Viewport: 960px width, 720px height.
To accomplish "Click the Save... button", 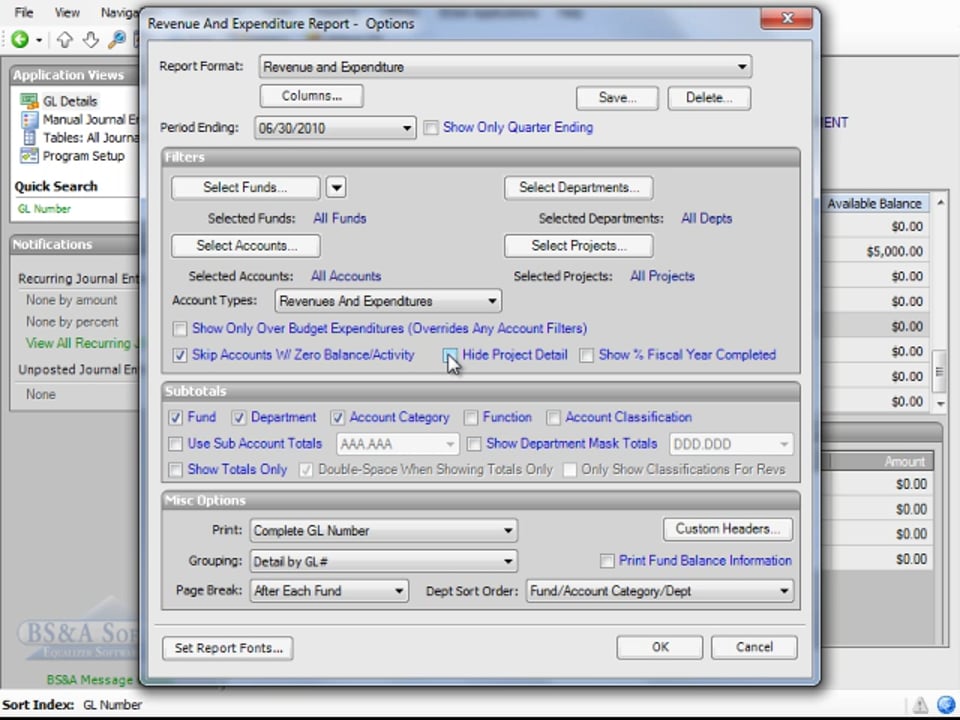I will click(x=617, y=98).
